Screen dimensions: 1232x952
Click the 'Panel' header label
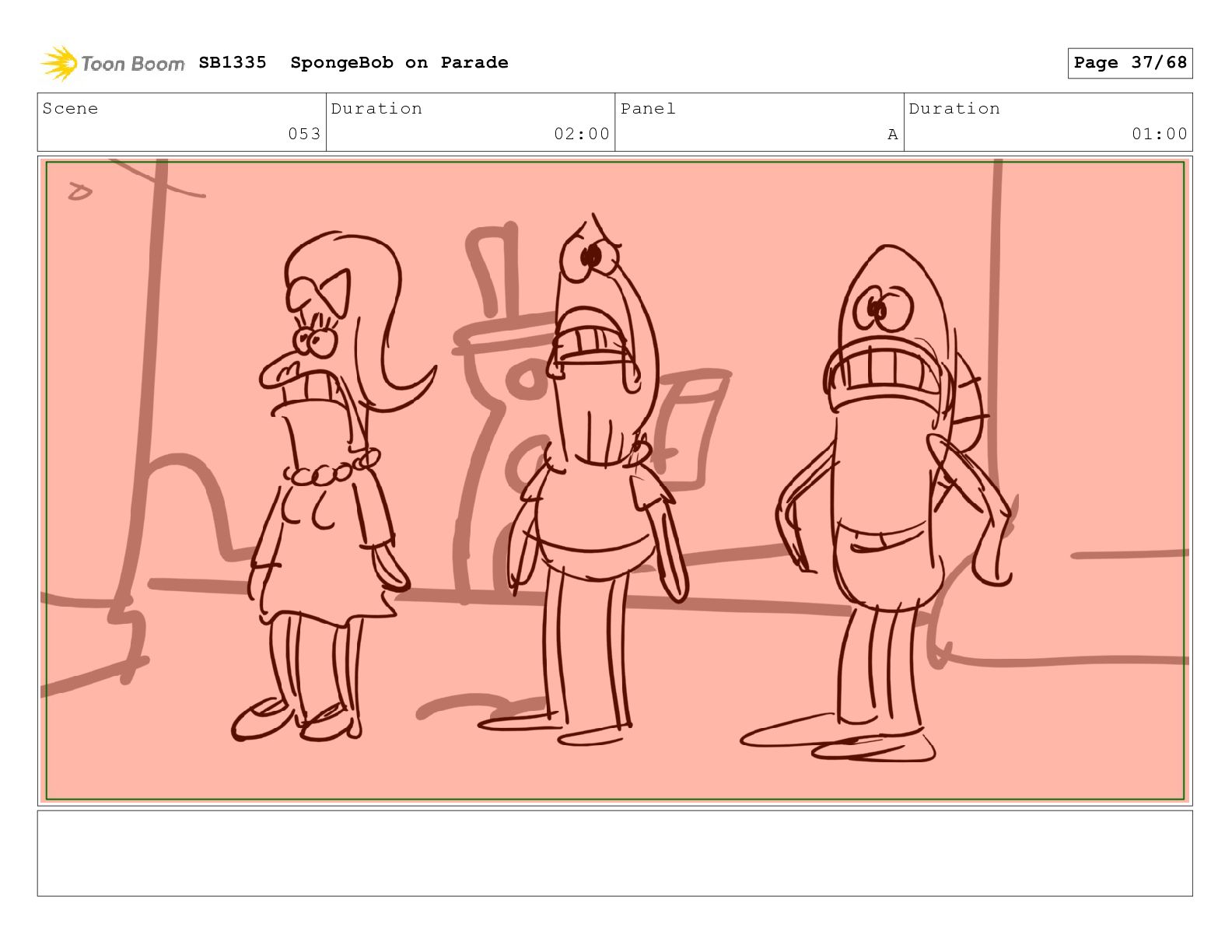tap(648, 109)
